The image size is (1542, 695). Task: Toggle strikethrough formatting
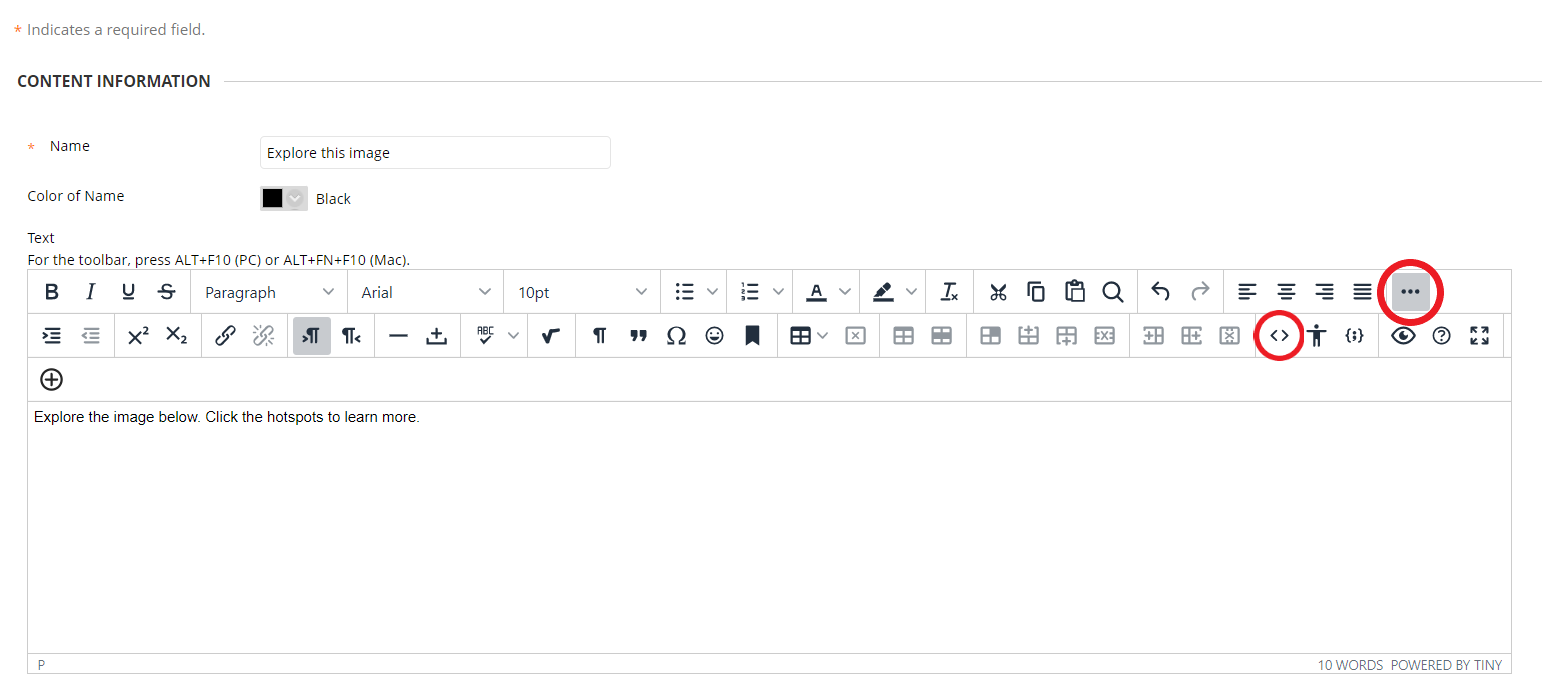click(166, 292)
